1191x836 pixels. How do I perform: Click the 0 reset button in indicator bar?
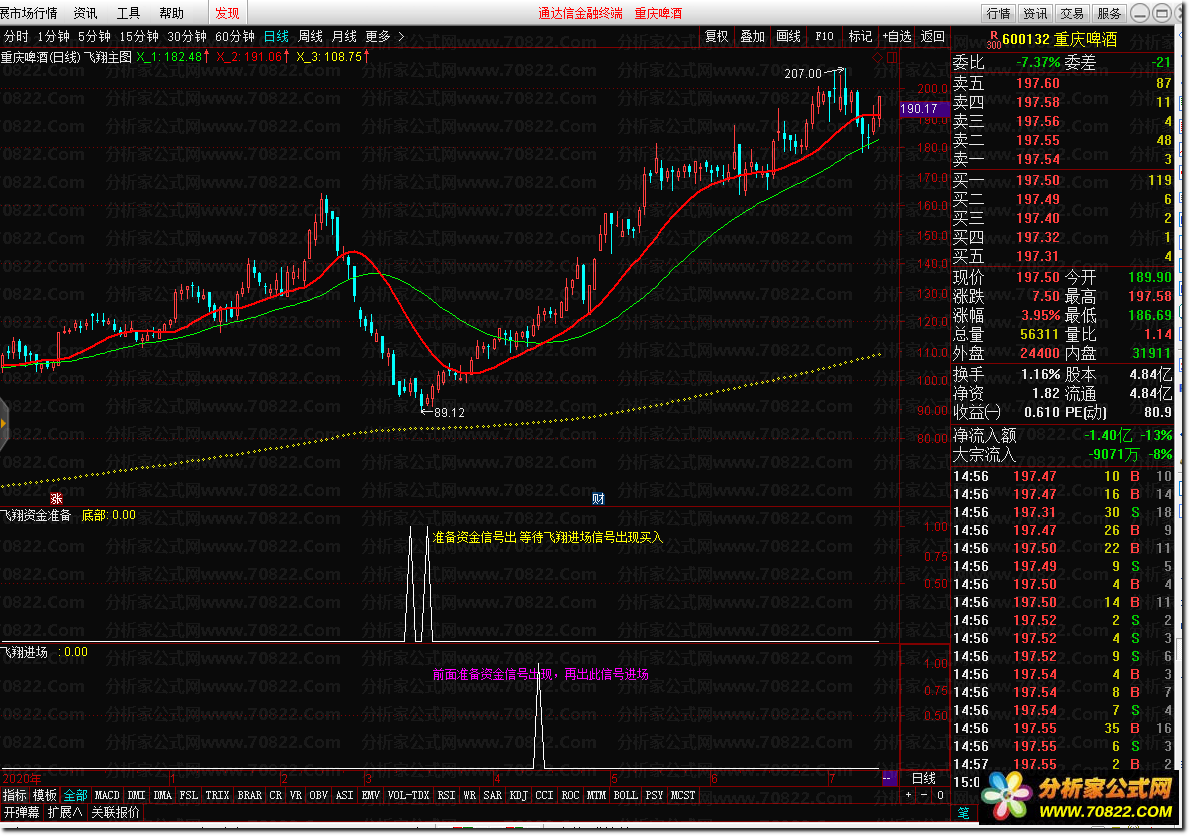point(940,795)
